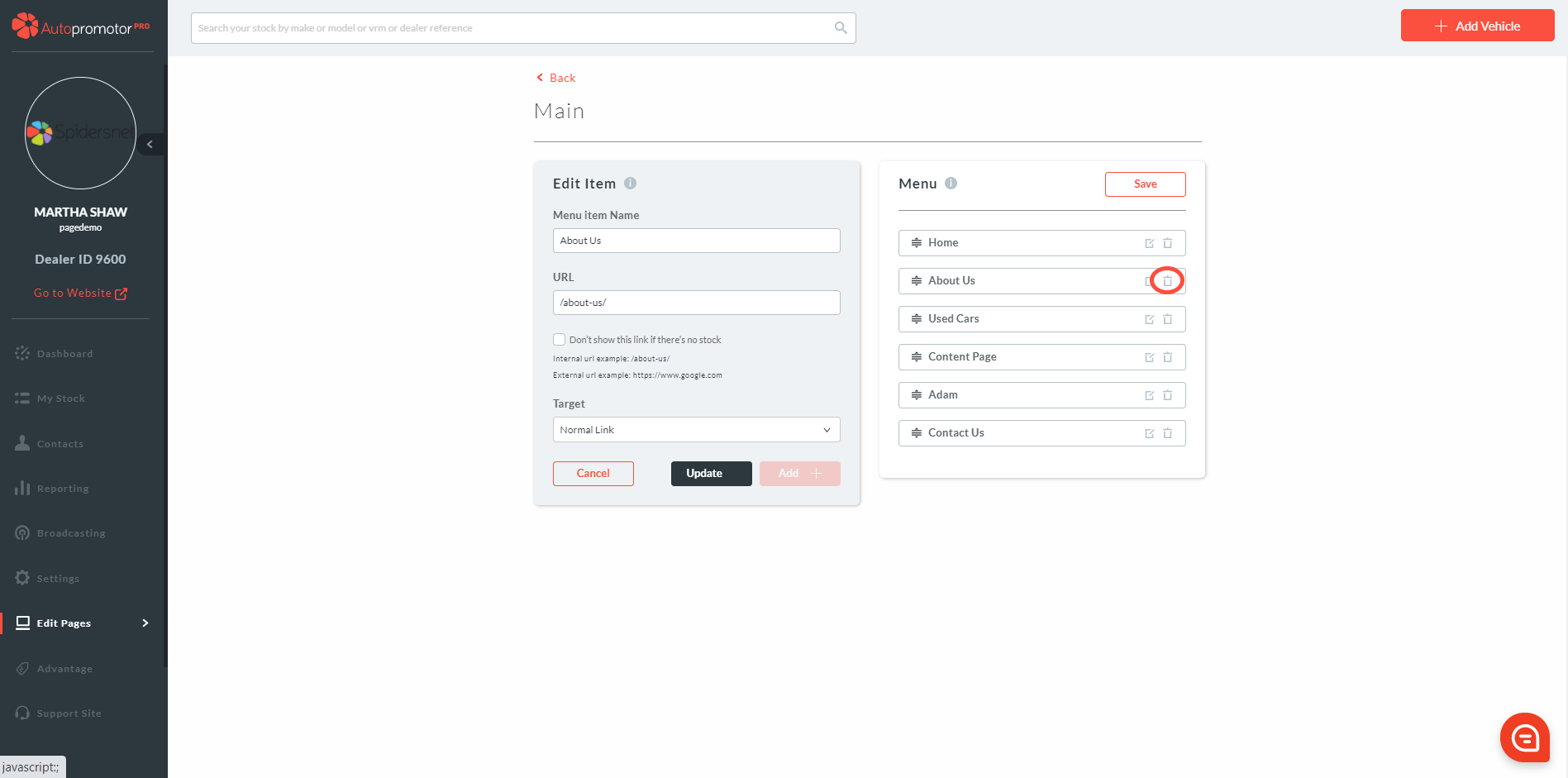This screenshot has width=1568, height=778.
Task: Edit the Home menu item
Action: tap(1149, 243)
